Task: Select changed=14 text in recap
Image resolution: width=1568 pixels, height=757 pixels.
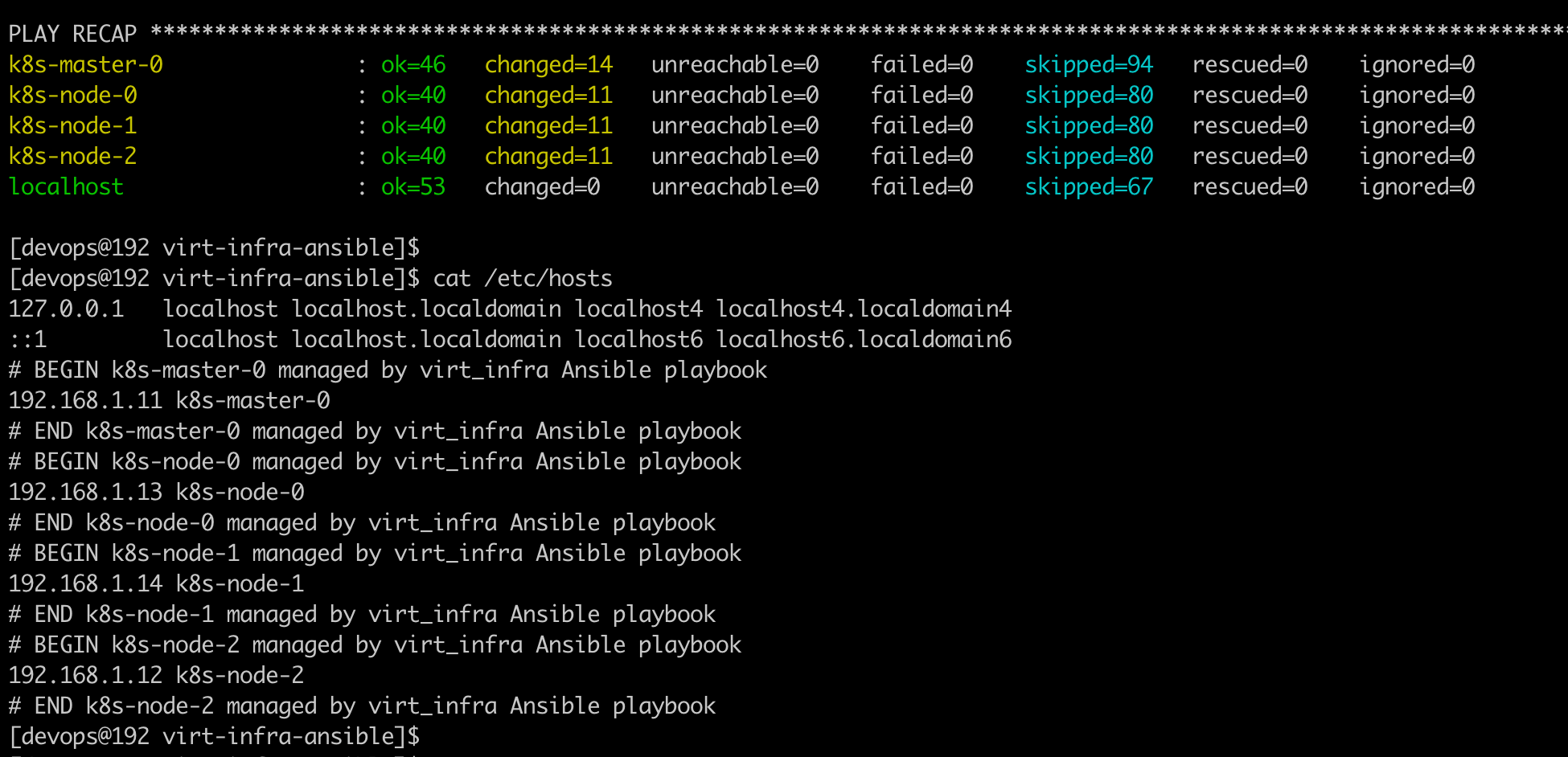Action: 548,64
